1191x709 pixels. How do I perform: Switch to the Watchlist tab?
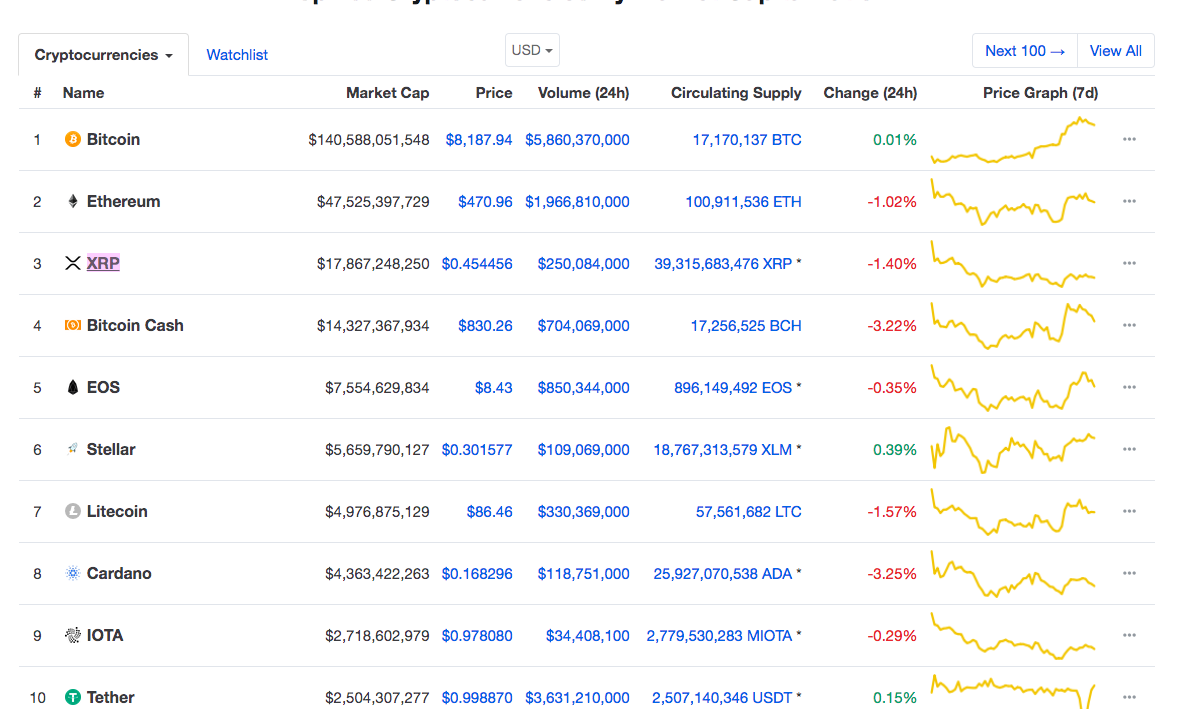[237, 55]
